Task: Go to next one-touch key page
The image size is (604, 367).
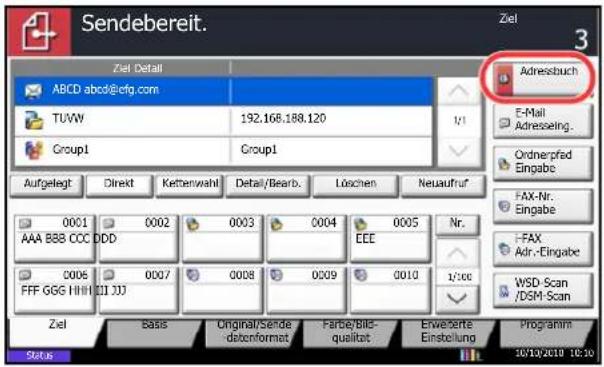Action: tap(457, 299)
